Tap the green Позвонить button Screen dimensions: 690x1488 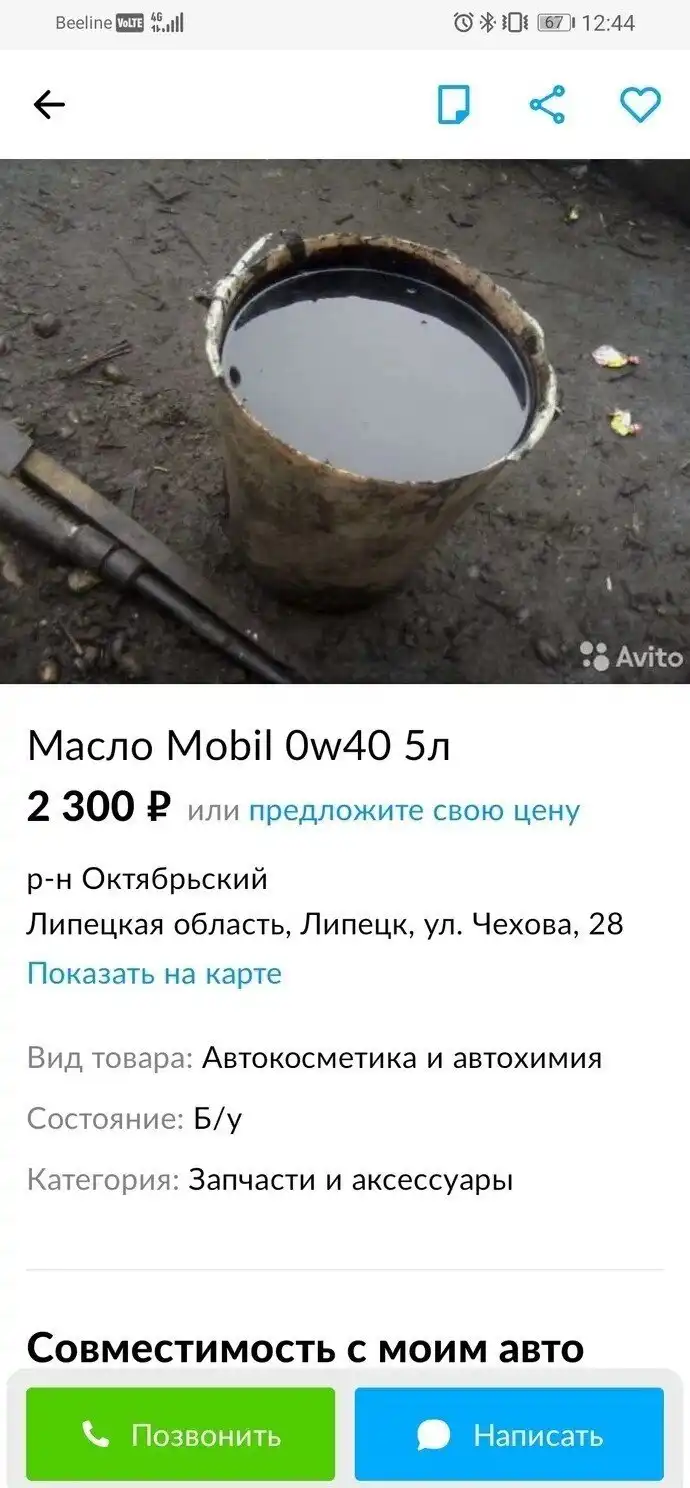[181, 1434]
